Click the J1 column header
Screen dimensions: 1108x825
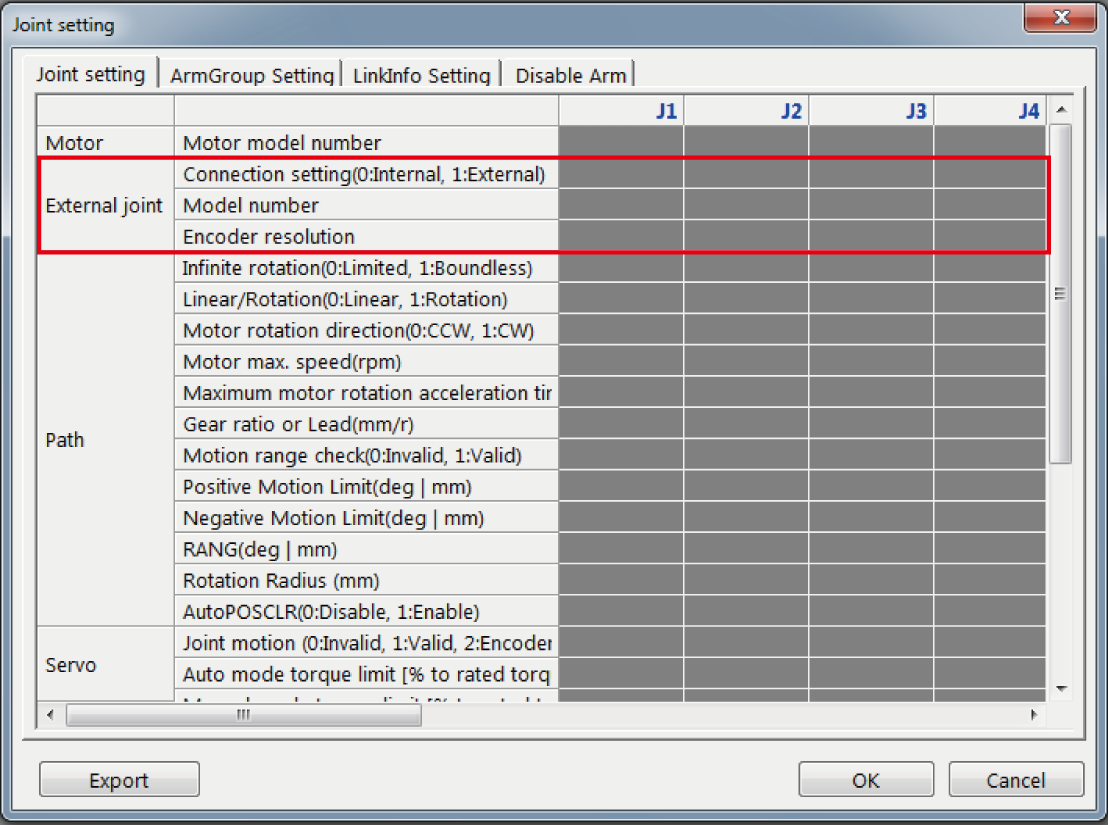tap(621, 111)
